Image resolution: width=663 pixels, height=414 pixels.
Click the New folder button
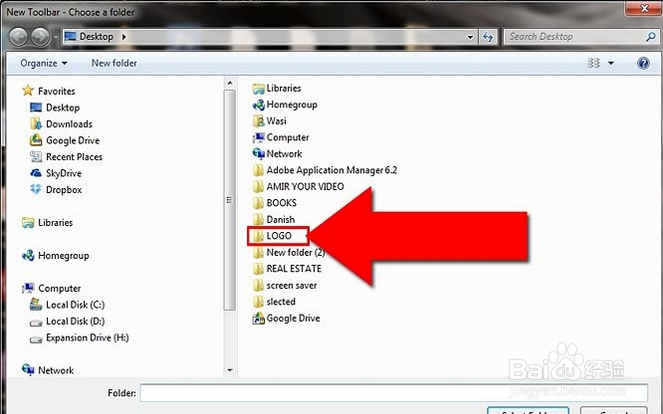coord(114,63)
